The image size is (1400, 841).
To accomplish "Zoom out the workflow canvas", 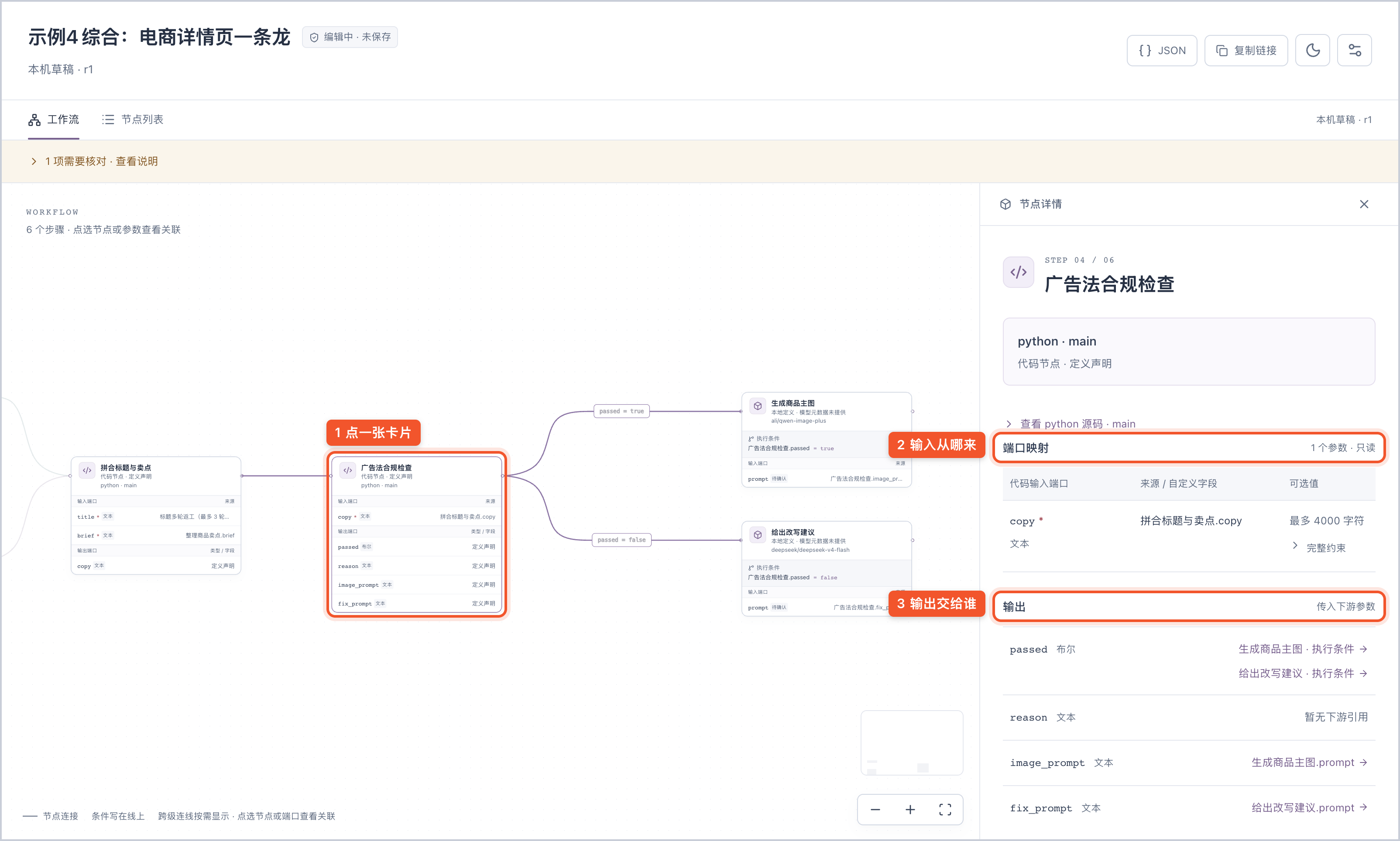I will click(875, 809).
